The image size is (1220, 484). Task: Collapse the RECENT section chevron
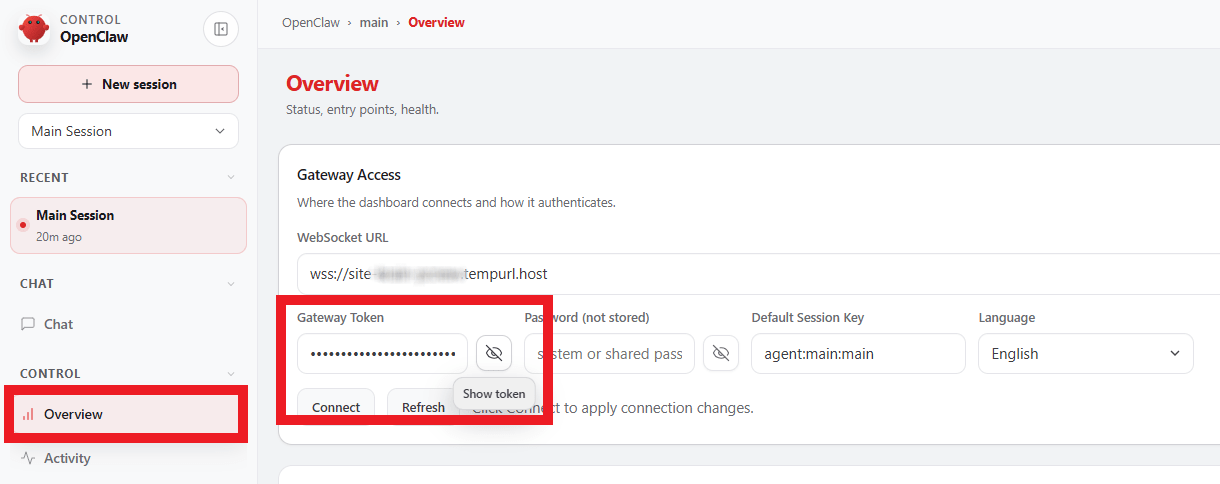[x=231, y=178]
